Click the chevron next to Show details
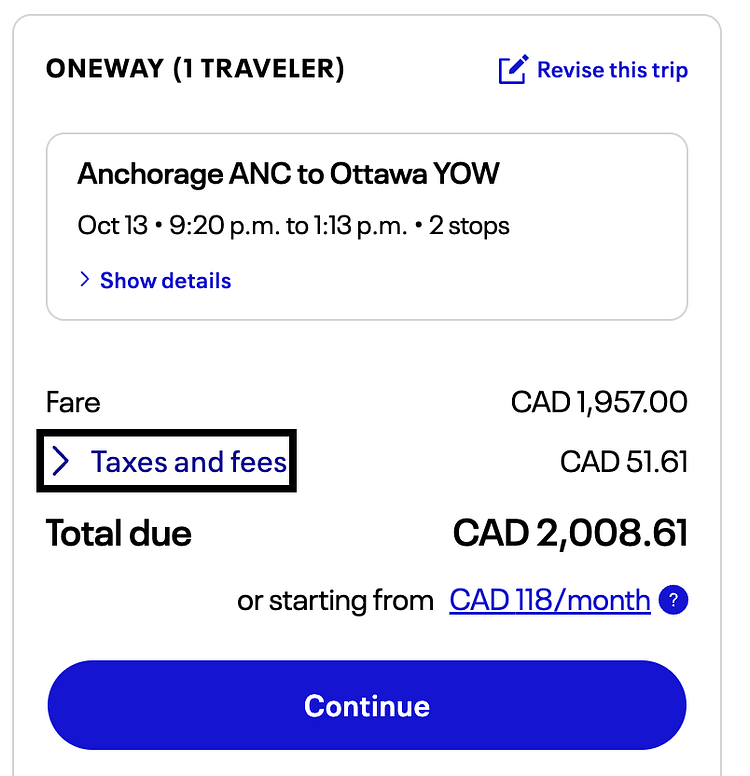The height and width of the screenshot is (776, 750). pos(84,281)
